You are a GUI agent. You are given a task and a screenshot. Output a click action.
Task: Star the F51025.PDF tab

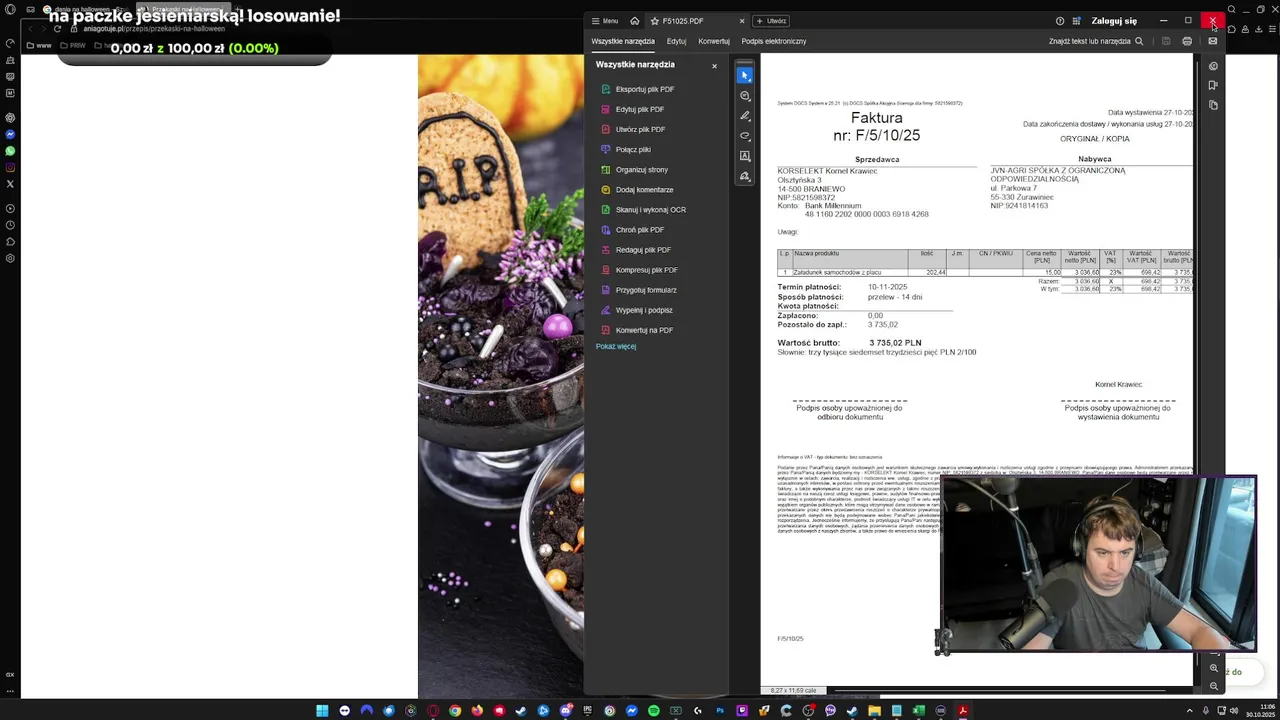point(654,20)
